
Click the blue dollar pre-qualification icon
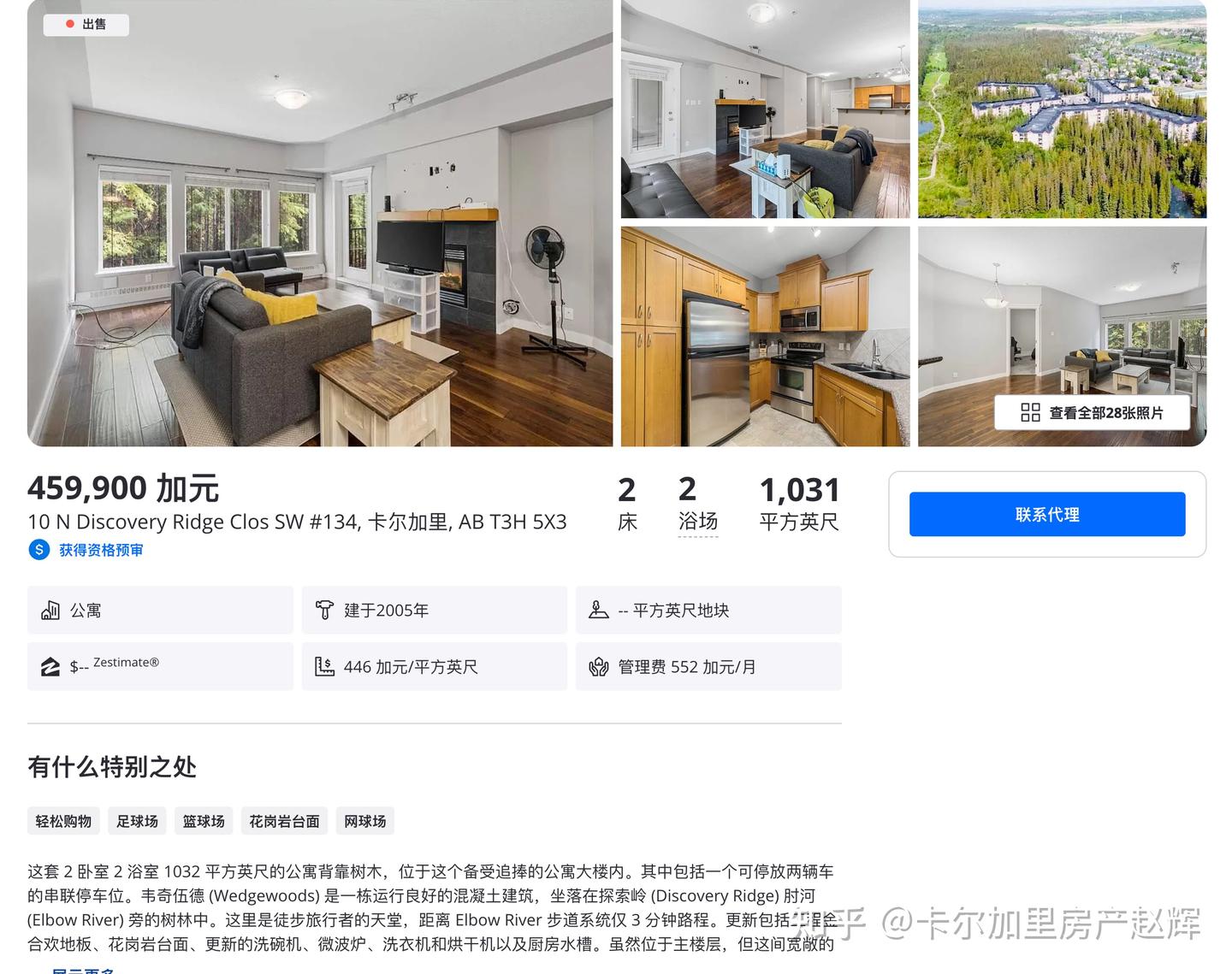point(38,550)
